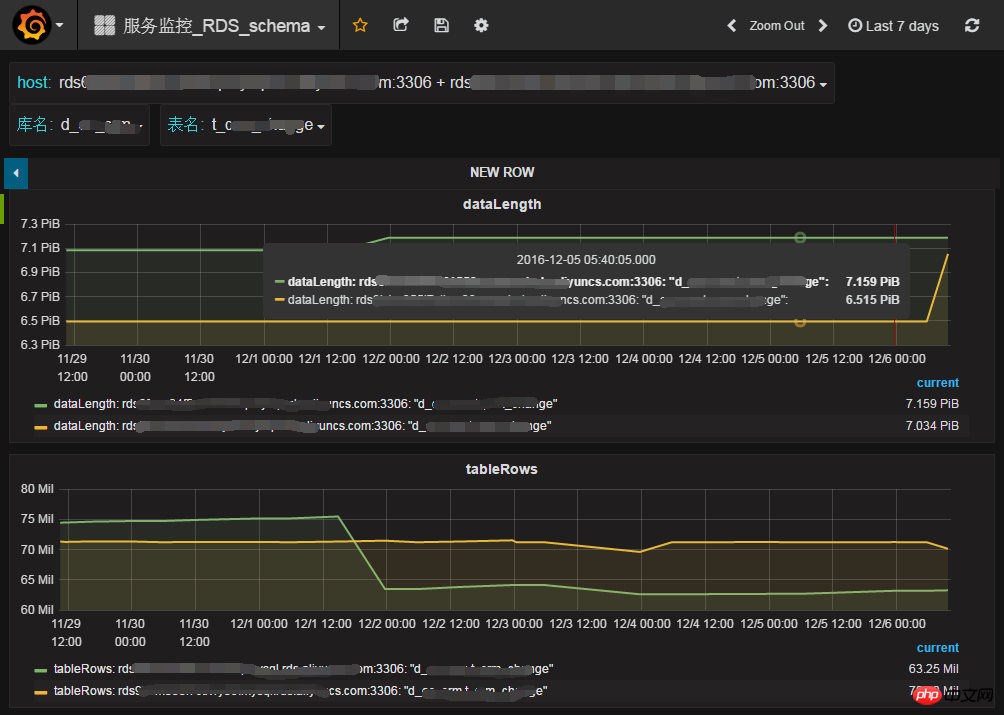Image resolution: width=1004 pixels, height=715 pixels.
Task: Toggle yellow tableRows series in legend
Action: coord(300,691)
